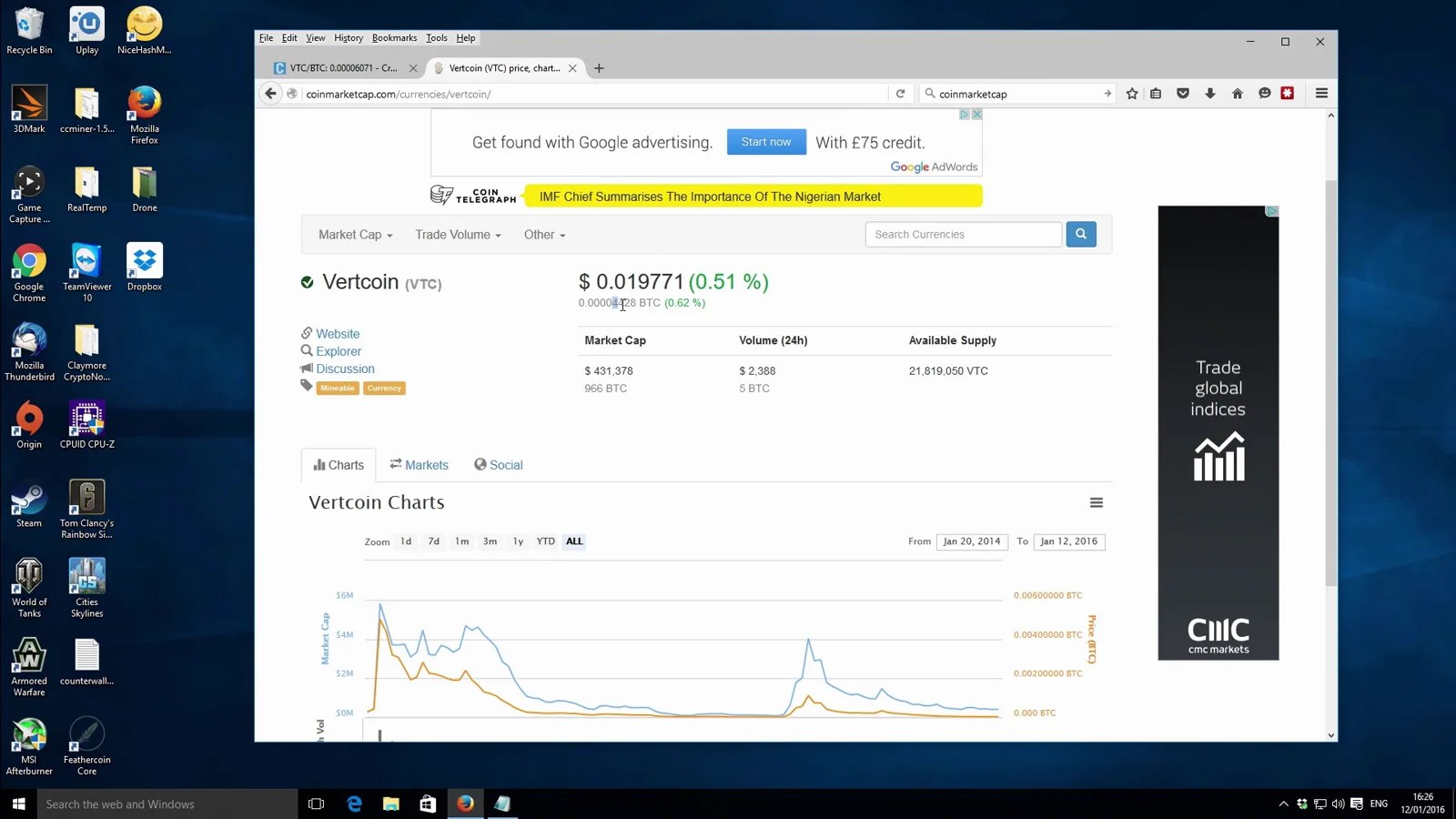Set chart zoom to 1d
The image size is (1456, 819).
pos(406,541)
